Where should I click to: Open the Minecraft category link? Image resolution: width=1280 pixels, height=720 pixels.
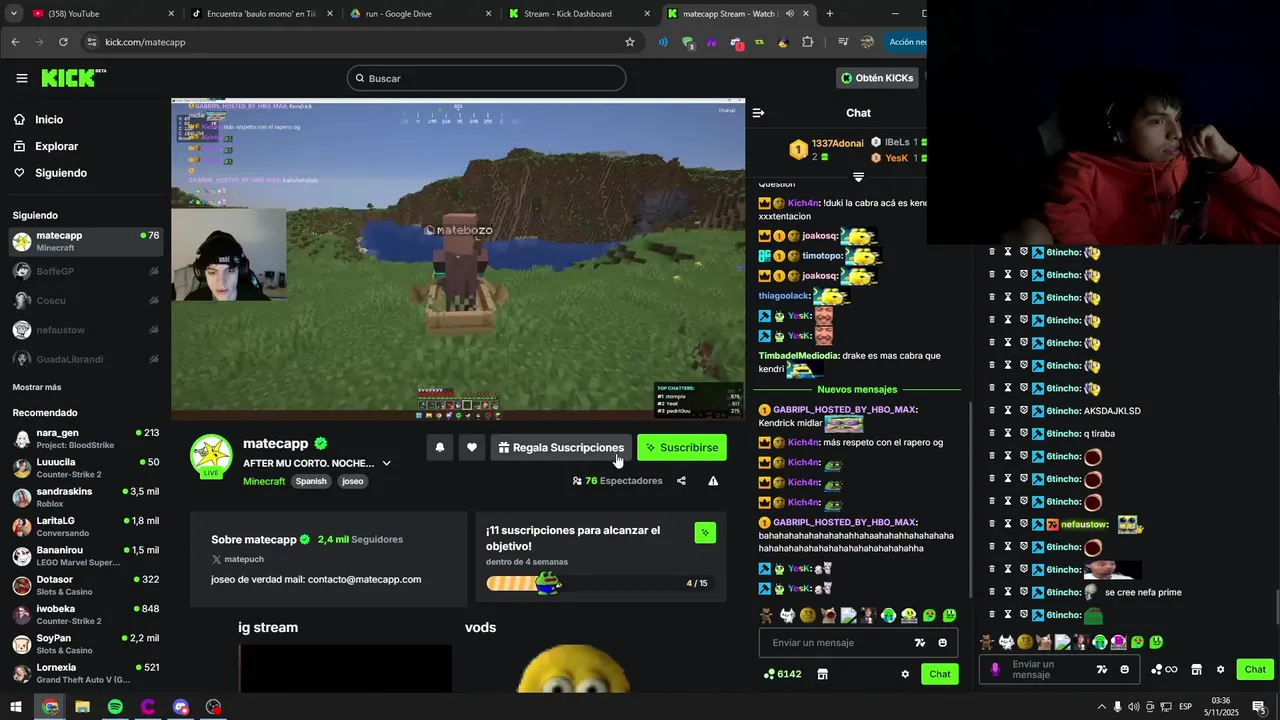[x=264, y=481]
